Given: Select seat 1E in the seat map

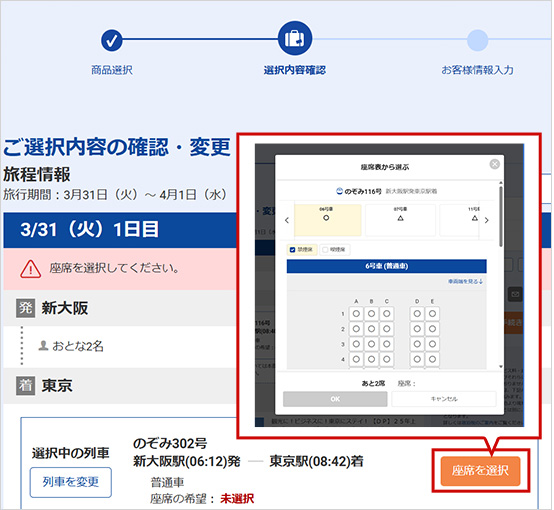Looking at the screenshot, I should [432, 313].
